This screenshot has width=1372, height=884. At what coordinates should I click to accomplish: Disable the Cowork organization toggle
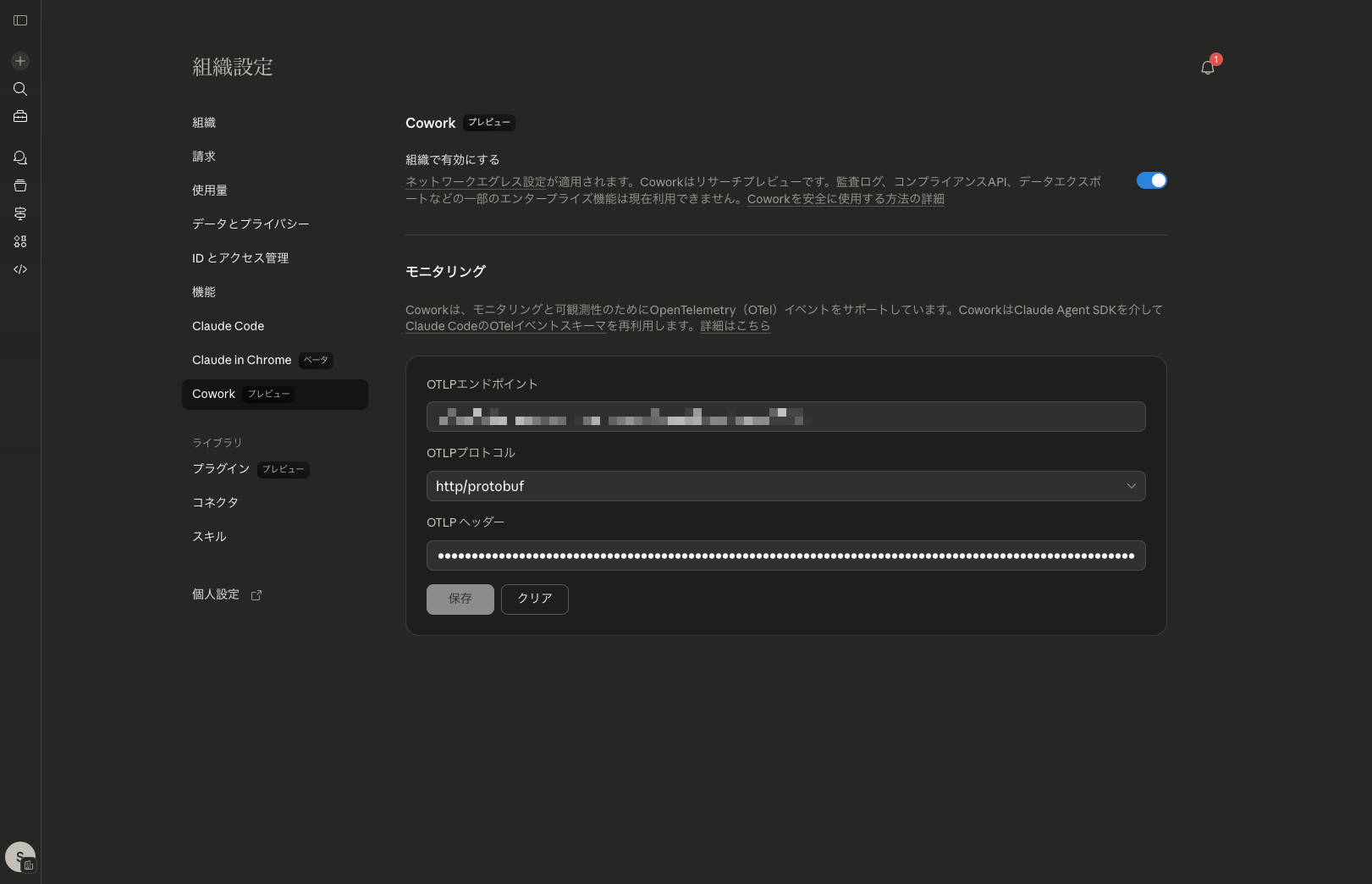point(1151,180)
